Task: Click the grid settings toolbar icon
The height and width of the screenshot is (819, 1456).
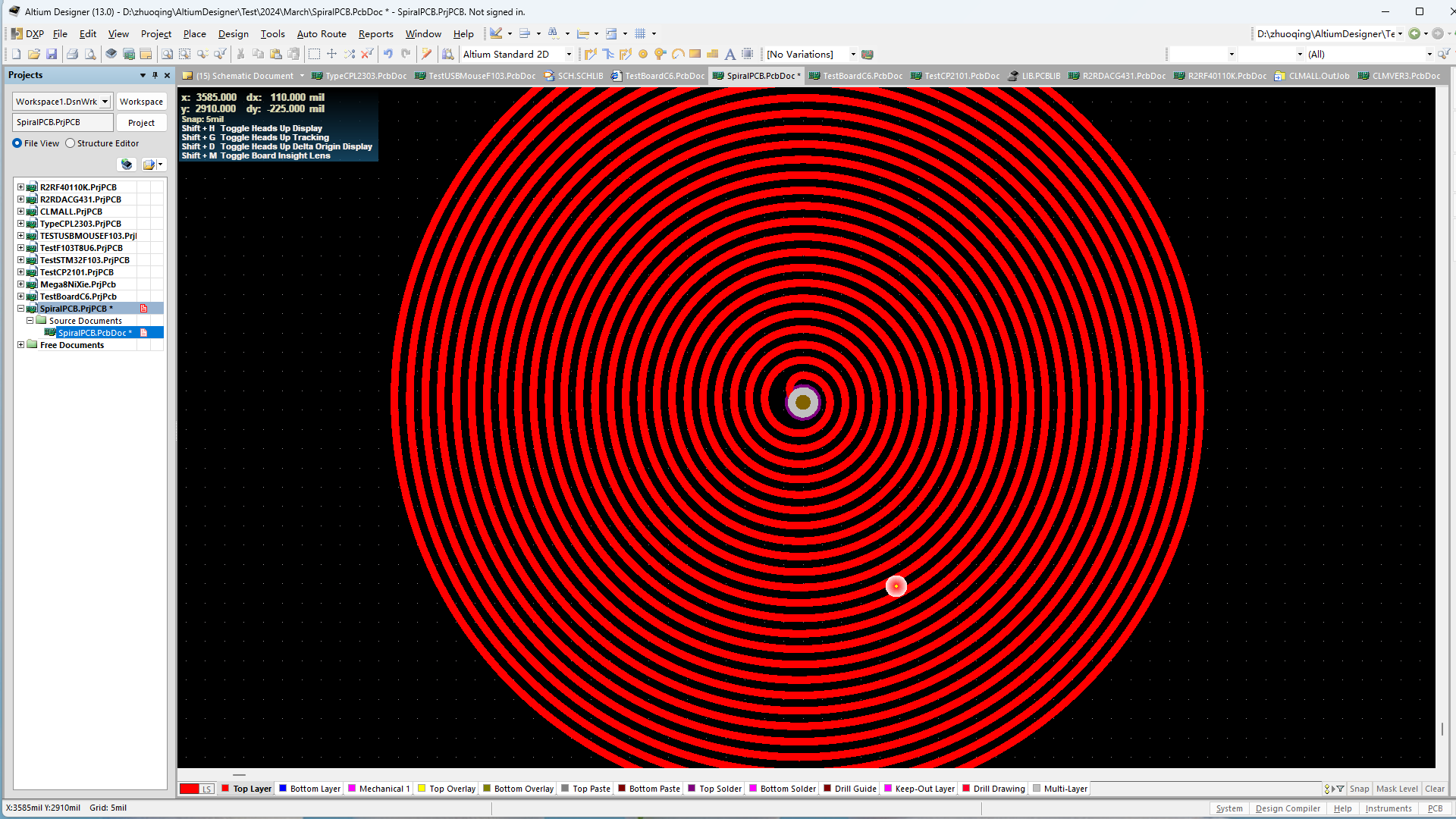Action: pyautogui.click(x=640, y=33)
